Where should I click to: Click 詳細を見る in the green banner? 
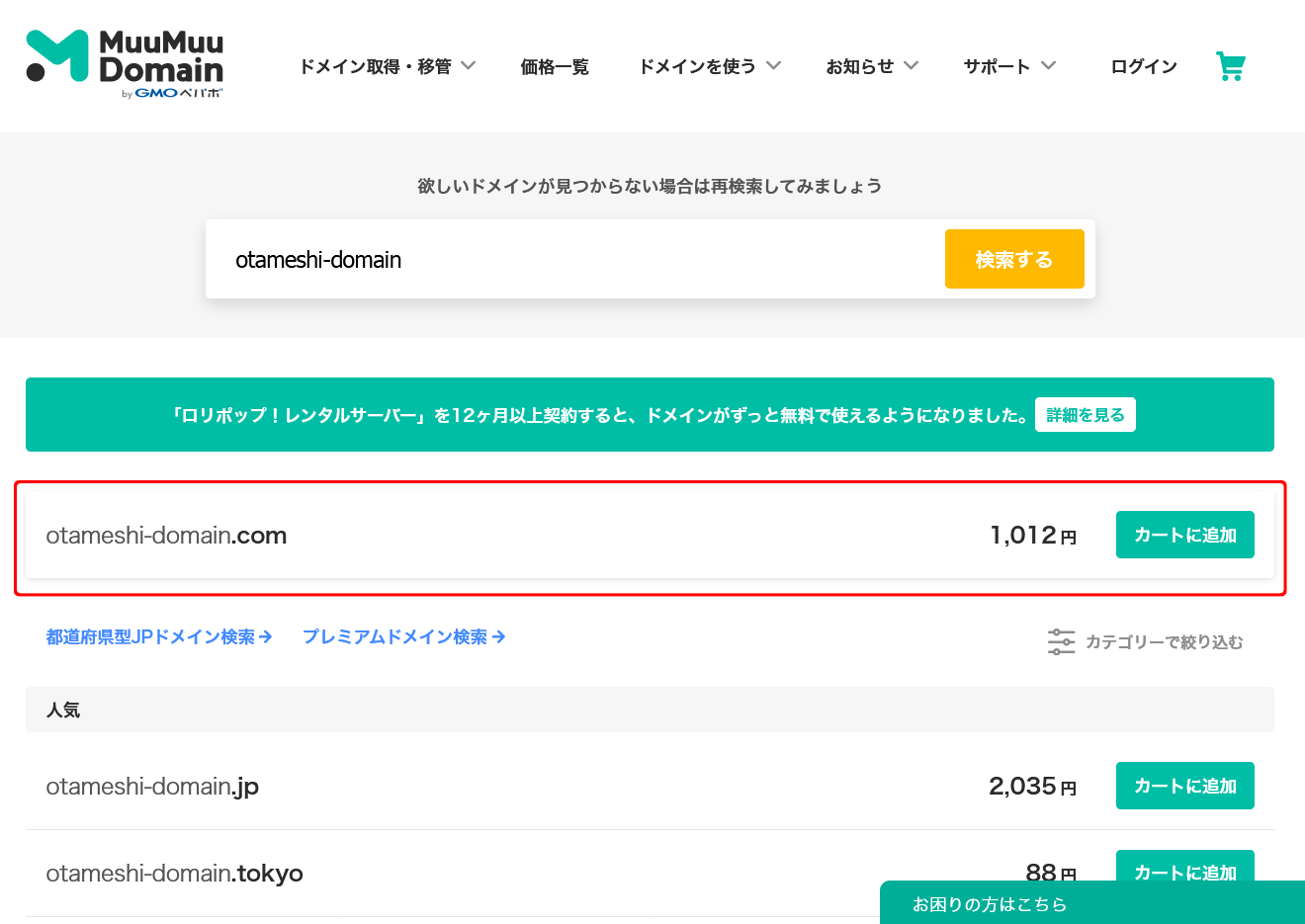pyautogui.click(x=1085, y=415)
